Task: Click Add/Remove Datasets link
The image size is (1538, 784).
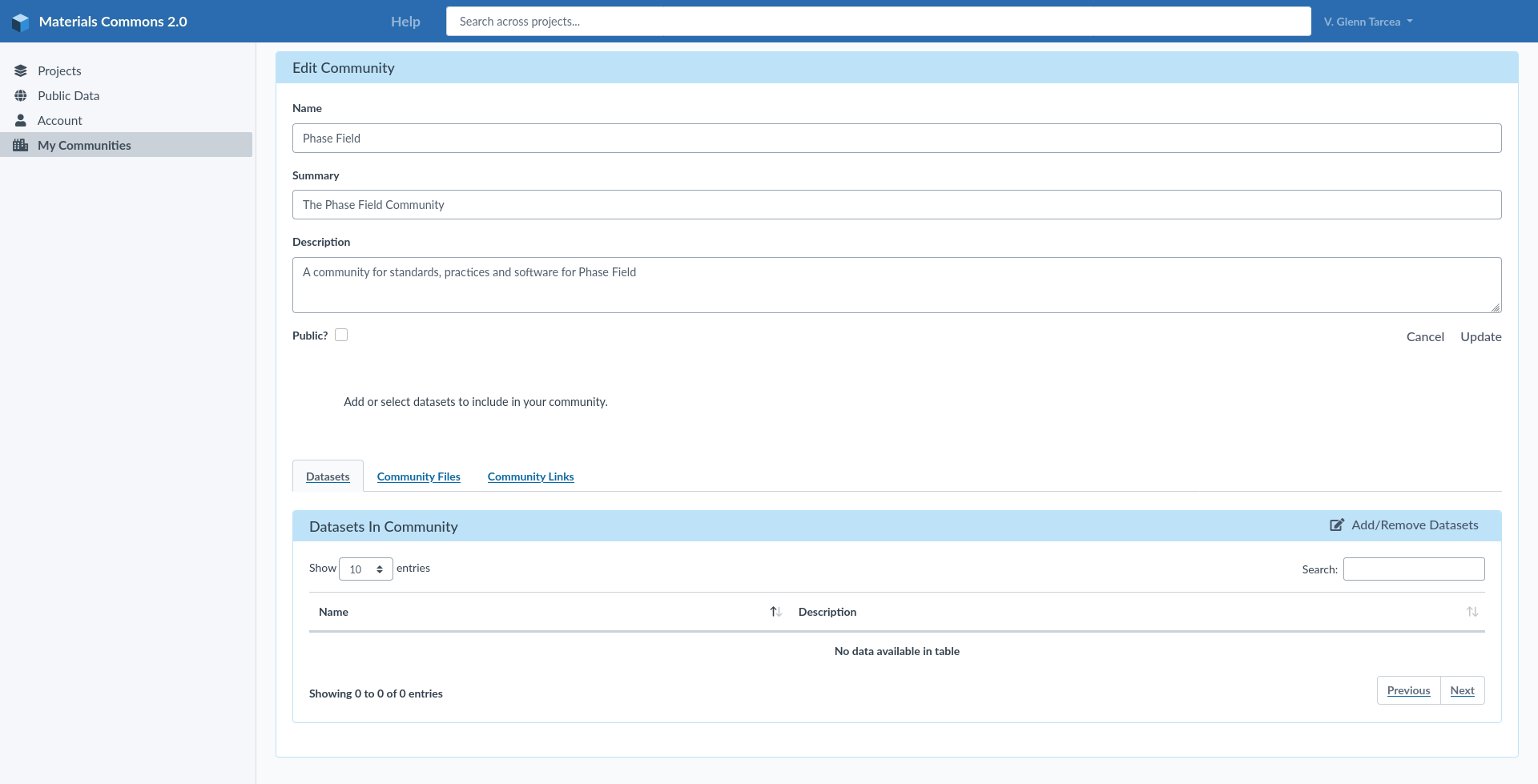Action: point(1404,525)
